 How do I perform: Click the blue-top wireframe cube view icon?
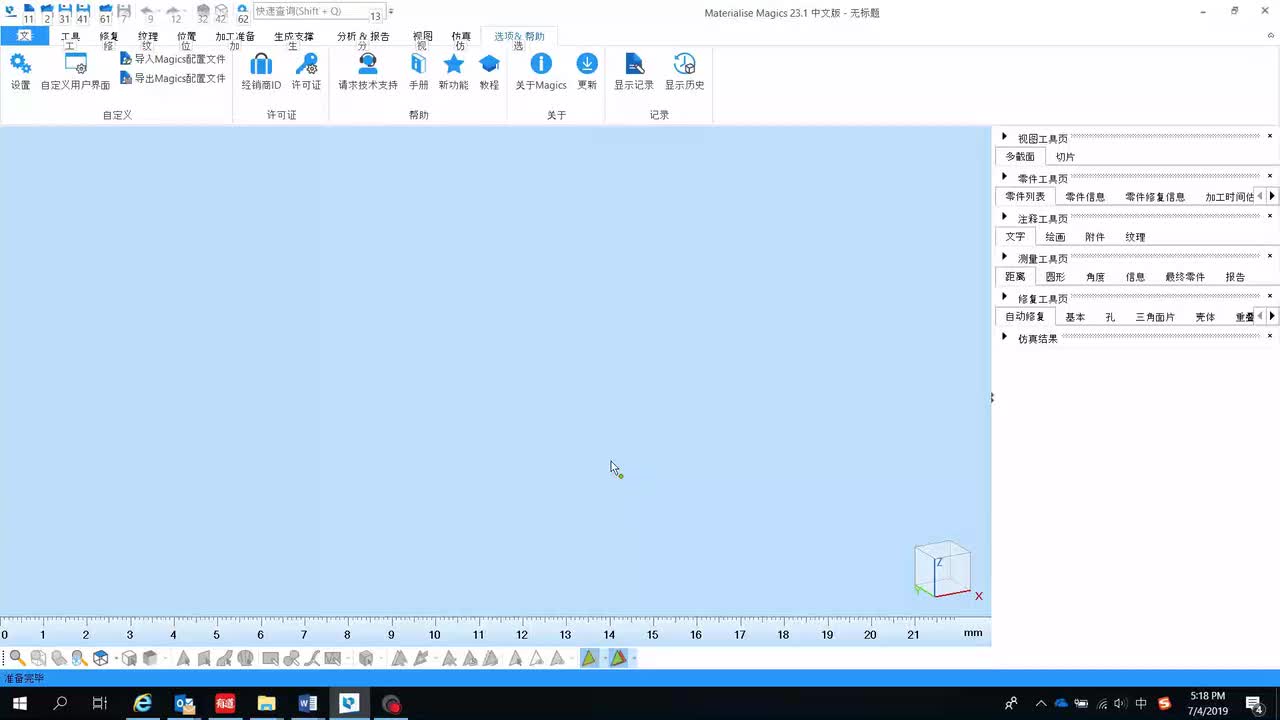pos(101,658)
